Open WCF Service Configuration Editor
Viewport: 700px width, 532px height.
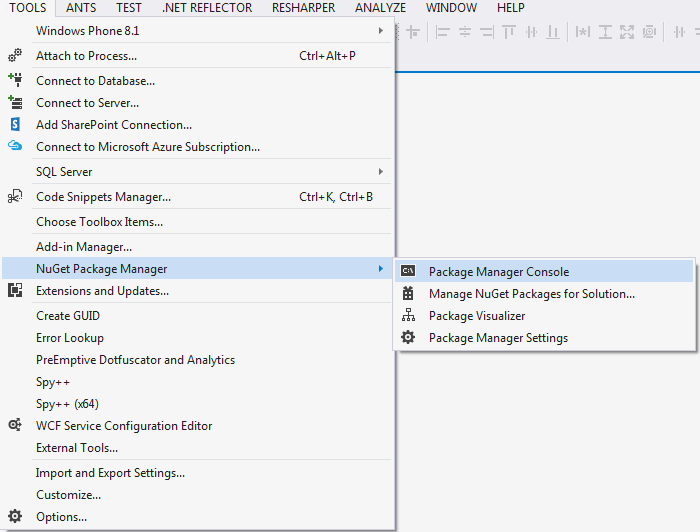(x=197, y=425)
